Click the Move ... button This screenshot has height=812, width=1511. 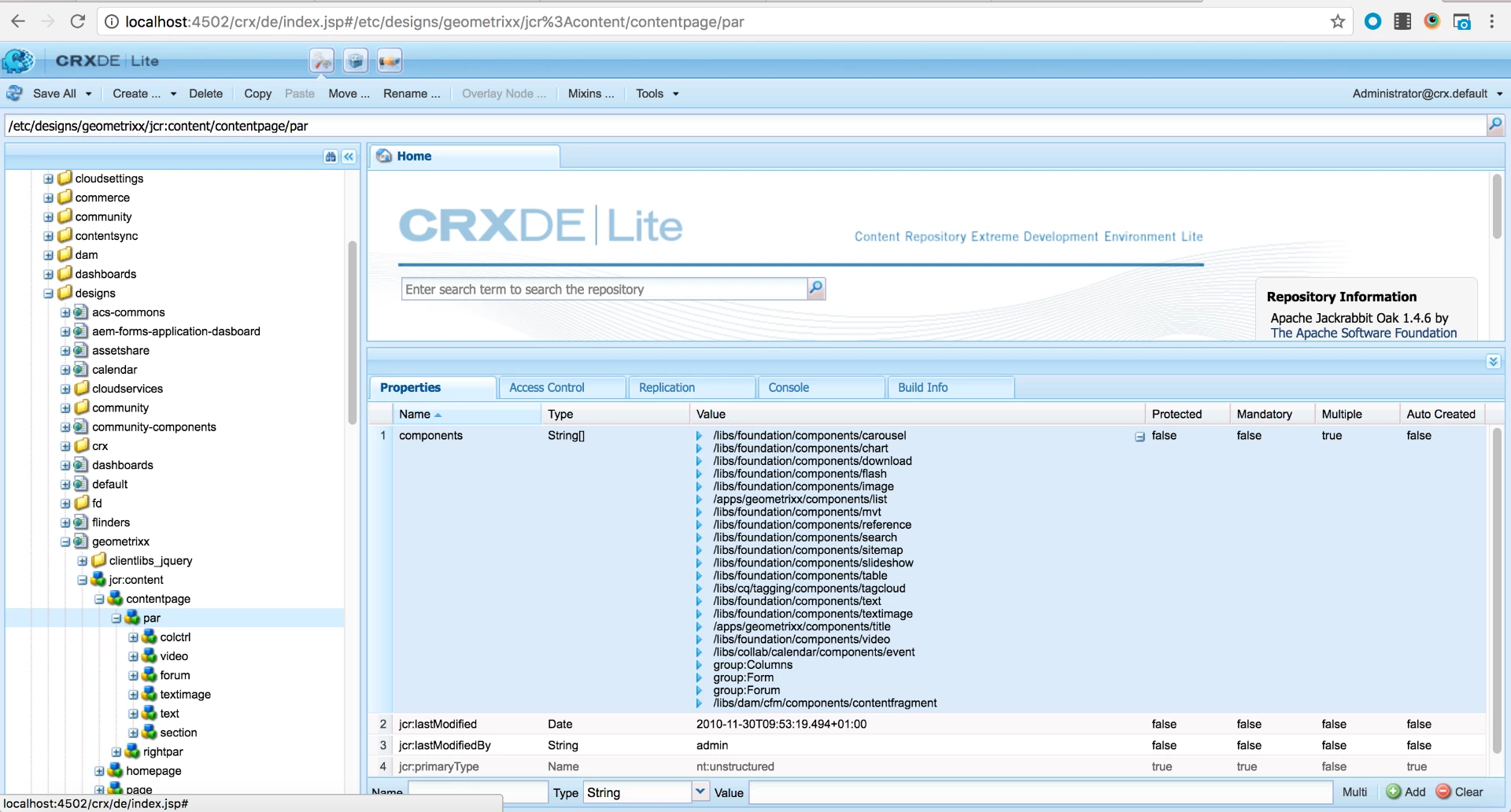click(349, 94)
